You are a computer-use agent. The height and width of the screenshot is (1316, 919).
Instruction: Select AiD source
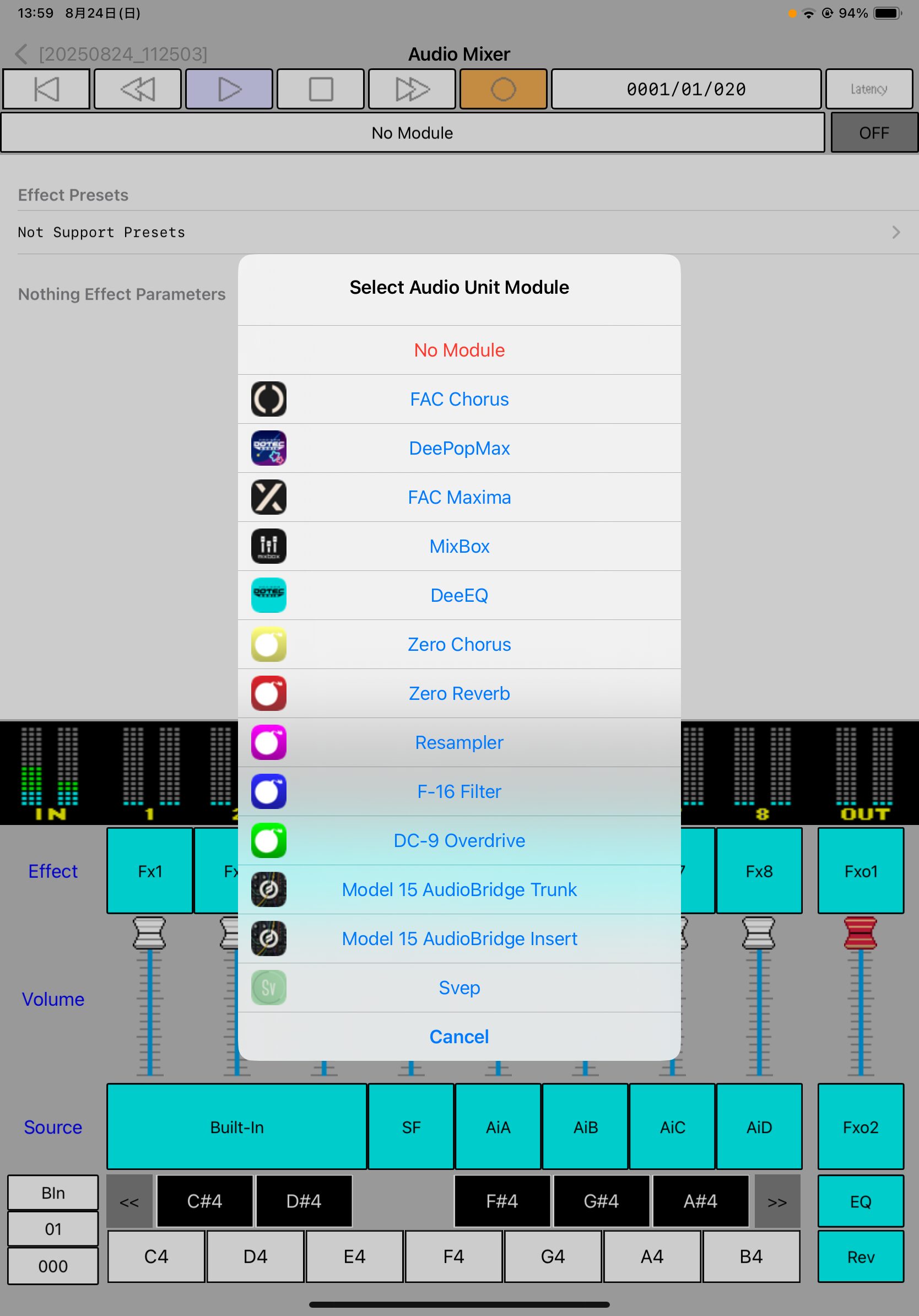[x=759, y=1127]
